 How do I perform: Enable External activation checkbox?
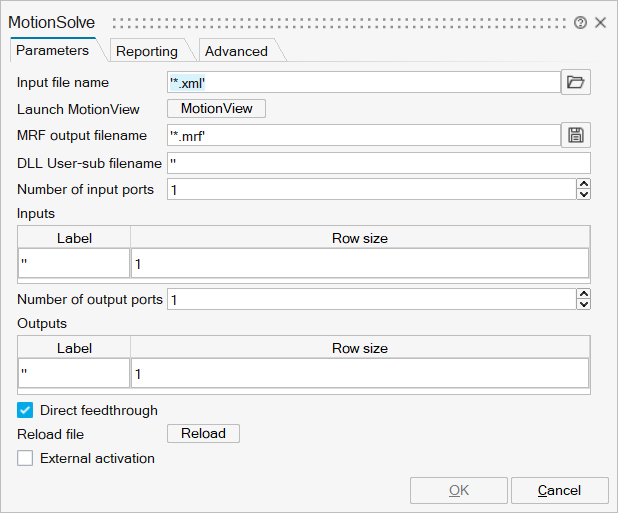[x=26, y=458]
